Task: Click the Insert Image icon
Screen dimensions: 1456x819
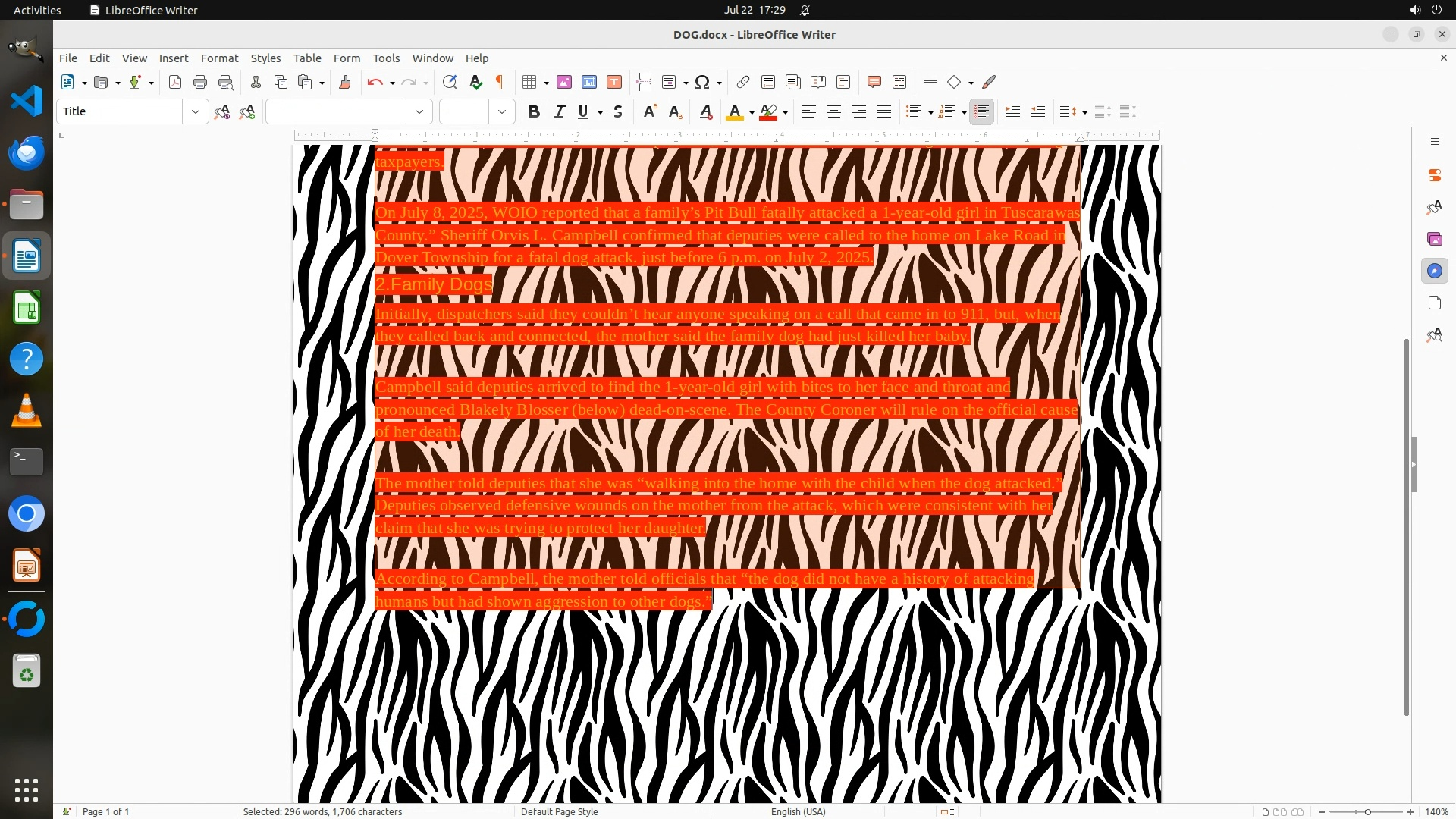Action: coord(564,83)
